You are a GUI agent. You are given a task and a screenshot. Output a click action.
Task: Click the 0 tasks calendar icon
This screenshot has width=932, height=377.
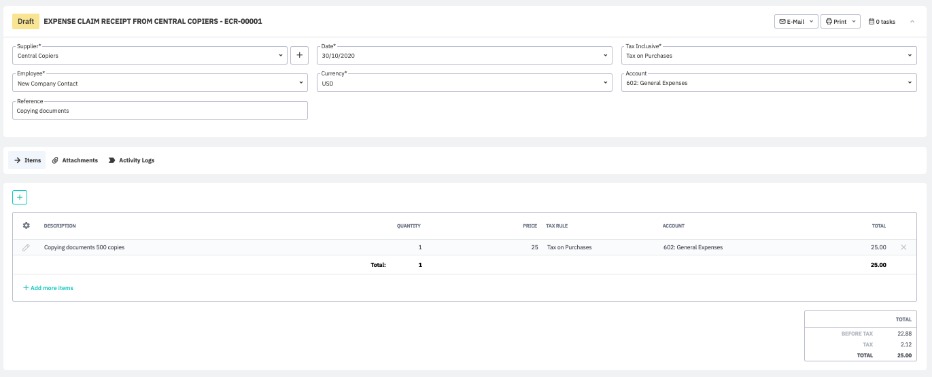pos(871,21)
